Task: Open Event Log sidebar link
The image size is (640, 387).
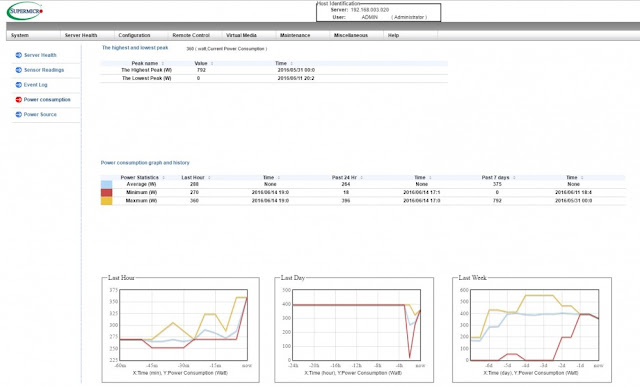Action: pos(36,85)
